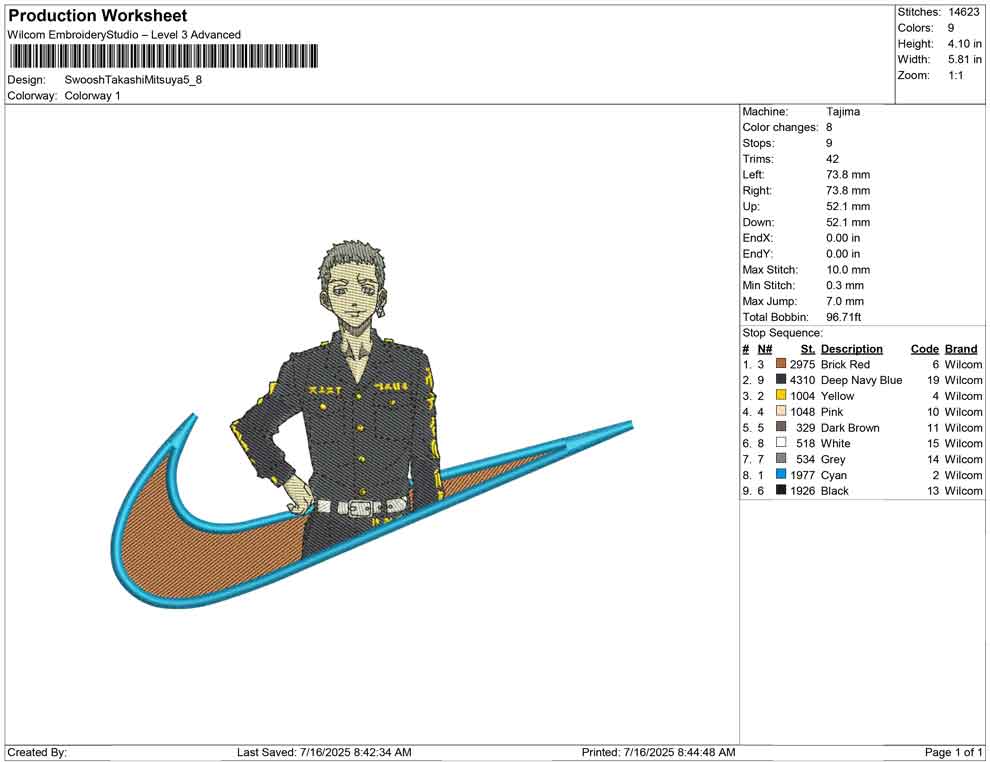Viewport: 990px width, 762px height.
Task: Click the "Right:" extent label
Action: click(757, 190)
